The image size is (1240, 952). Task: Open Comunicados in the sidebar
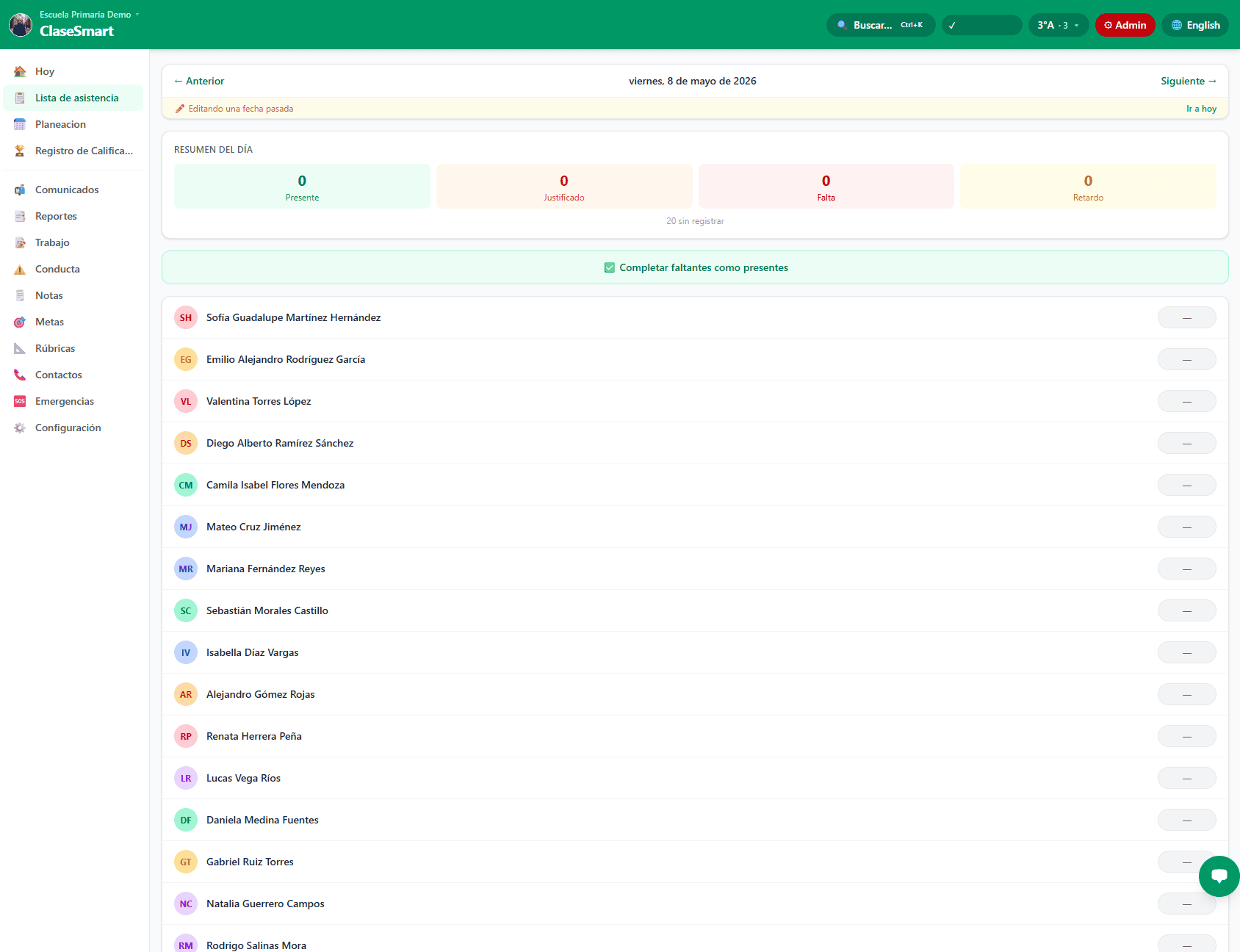pyautogui.click(x=73, y=190)
